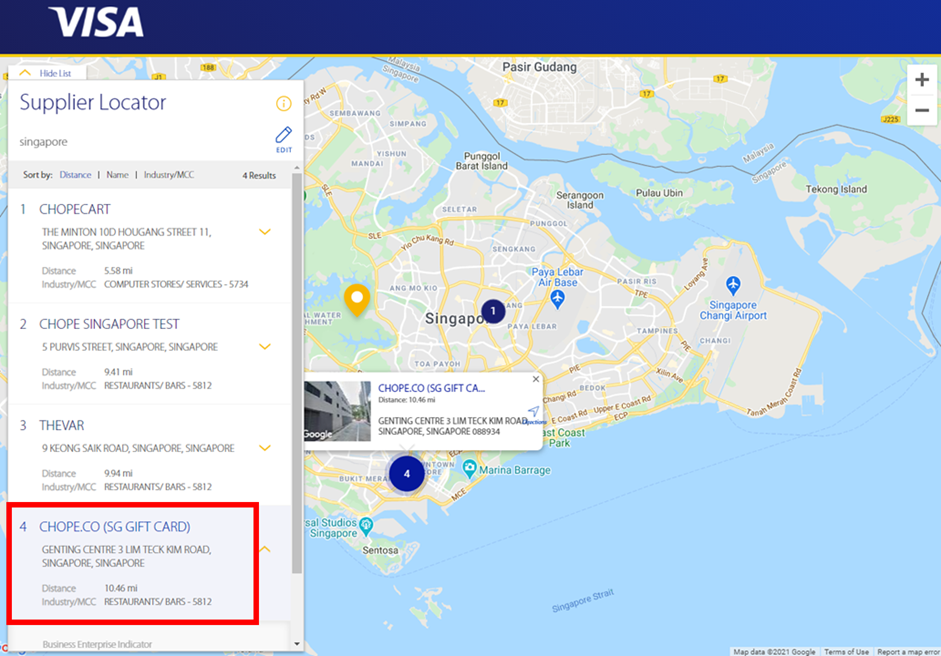The image size is (941, 656).
Task: Click RESTAURANTS/ BARS - 5812 under CHOPE SINGAPORE TEST
Action: (158, 385)
